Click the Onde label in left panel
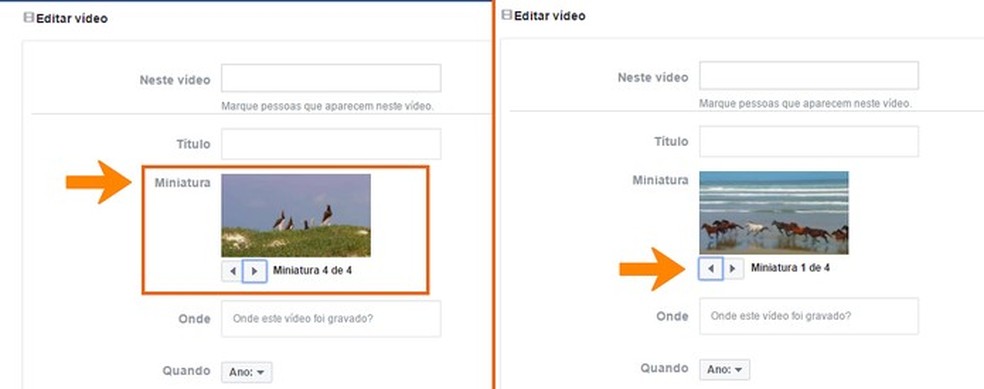 coord(195,319)
